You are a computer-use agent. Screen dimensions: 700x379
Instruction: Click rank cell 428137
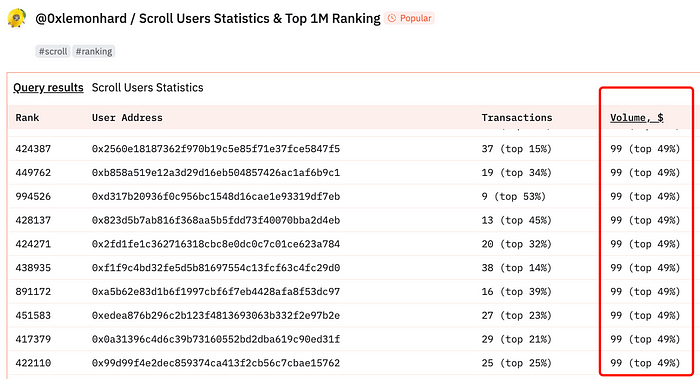click(33, 220)
